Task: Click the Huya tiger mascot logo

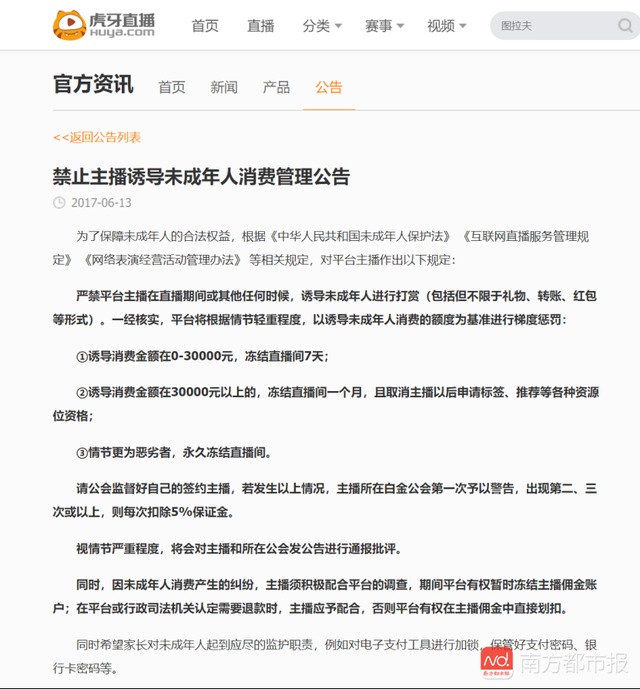Action: coord(69,25)
